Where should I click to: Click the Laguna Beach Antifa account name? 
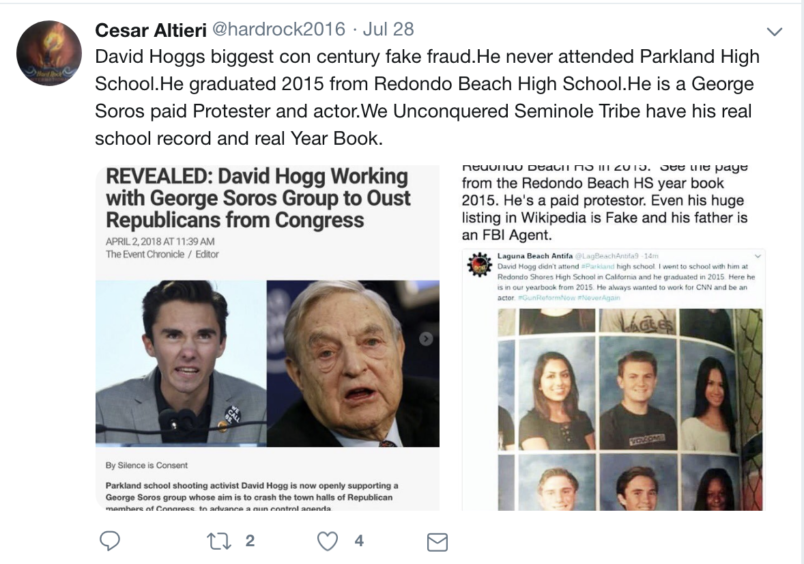[x=535, y=256]
